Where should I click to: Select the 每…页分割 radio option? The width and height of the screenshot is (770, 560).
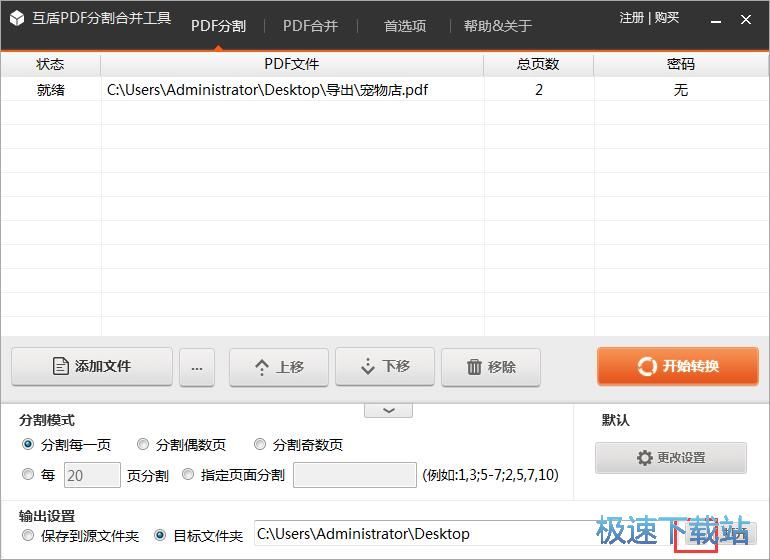[x=28, y=474]
